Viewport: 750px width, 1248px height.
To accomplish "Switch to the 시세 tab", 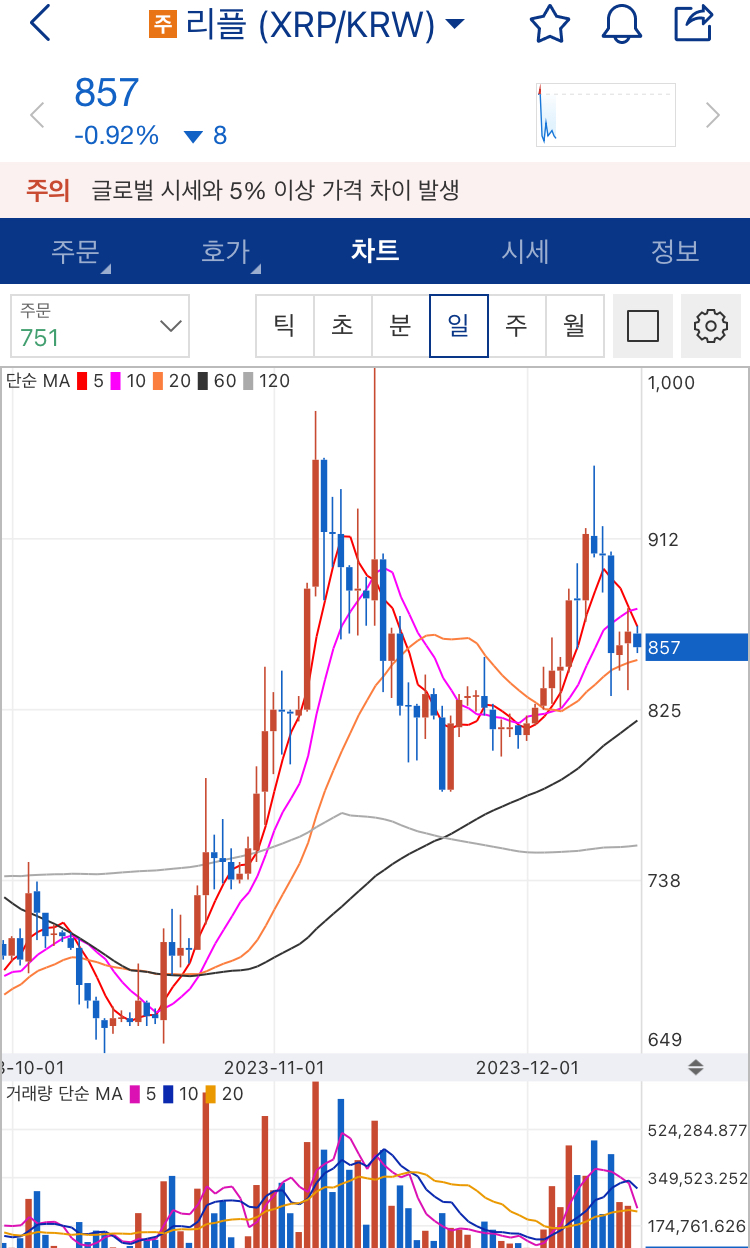I will tap(525, 250).
